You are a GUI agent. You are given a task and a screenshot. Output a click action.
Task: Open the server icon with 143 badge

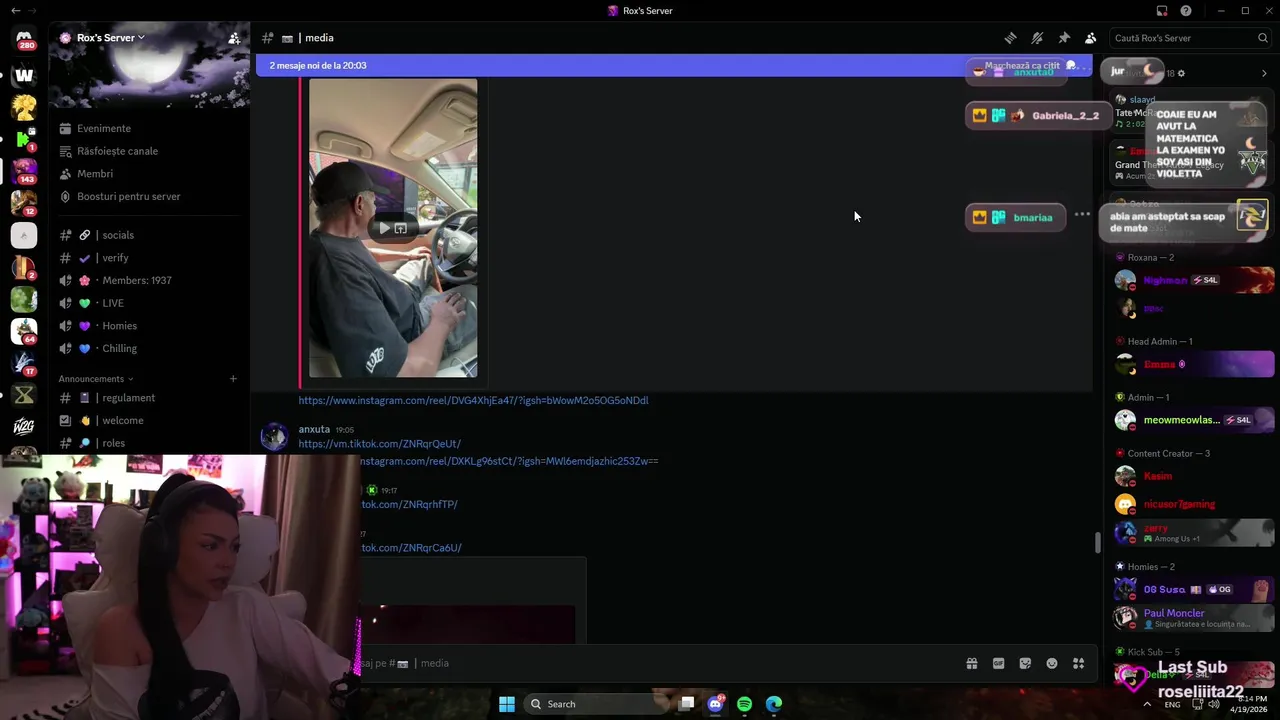tap(24, 171)
